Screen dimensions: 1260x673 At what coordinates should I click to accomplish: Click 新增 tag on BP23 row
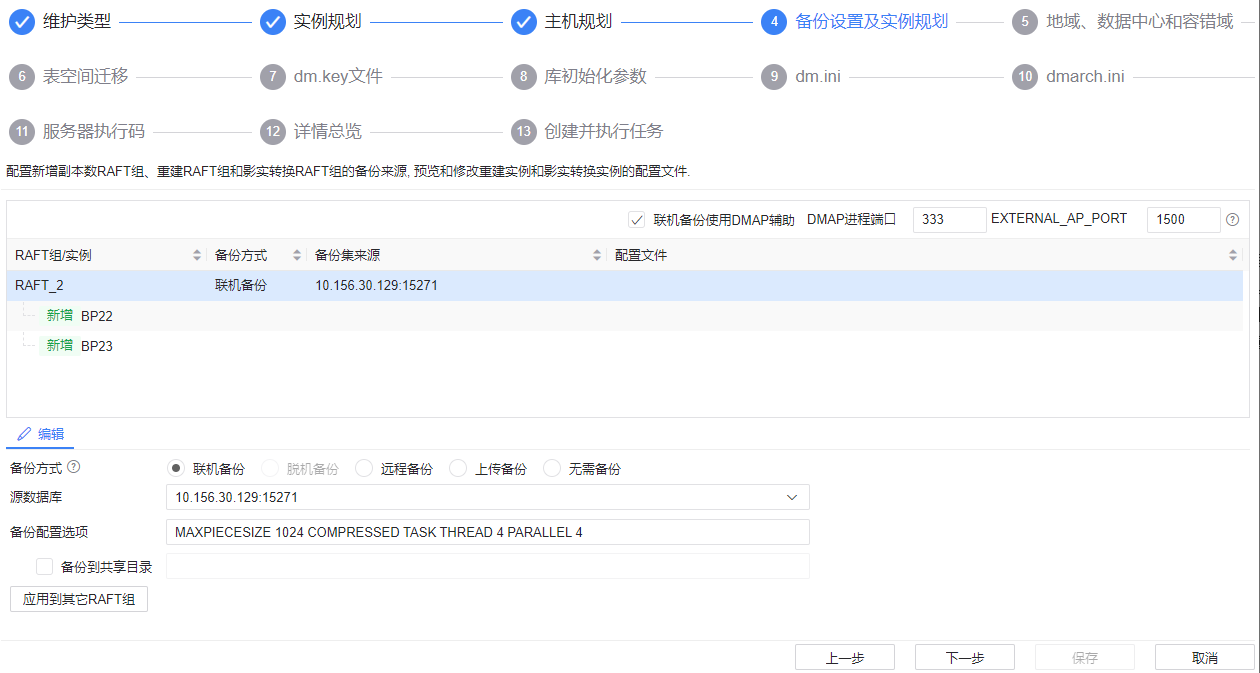tap(59, 345)
